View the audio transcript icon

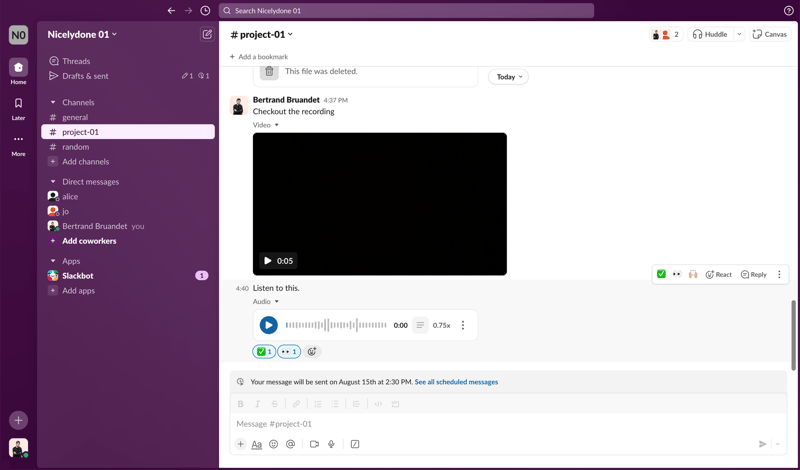tap(420, 325)
